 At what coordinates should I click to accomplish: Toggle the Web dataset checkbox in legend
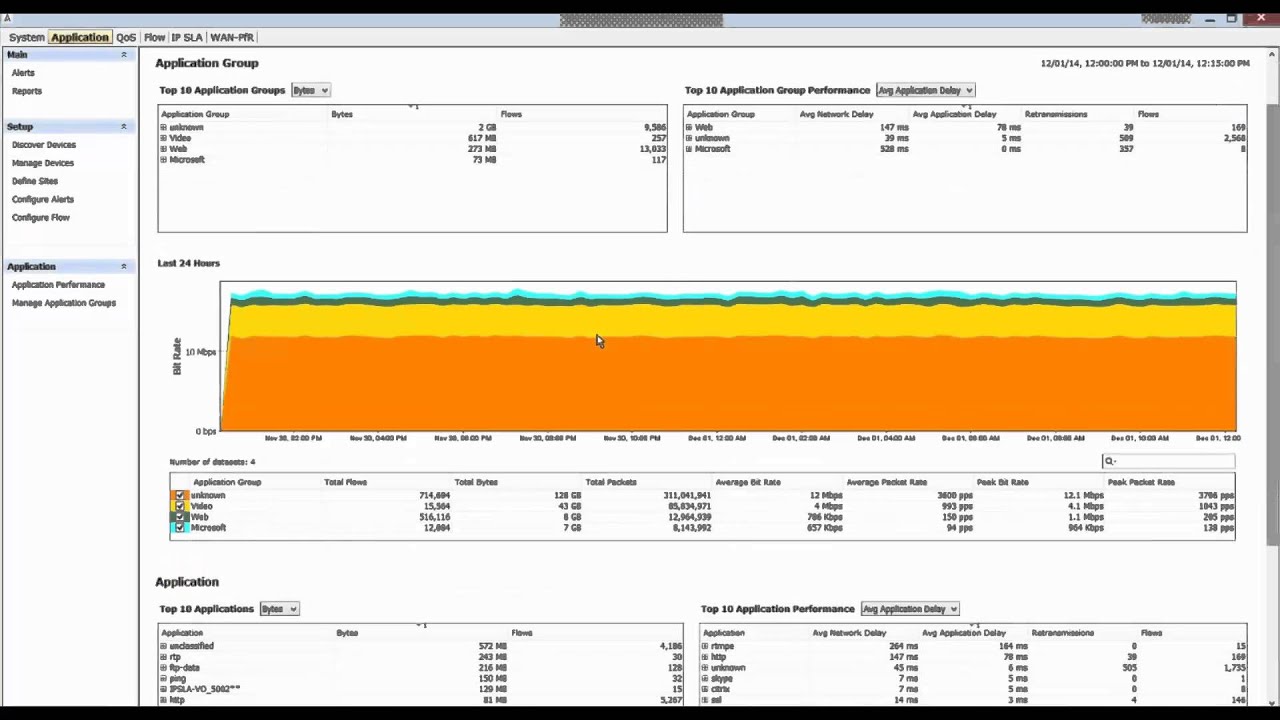180,517
